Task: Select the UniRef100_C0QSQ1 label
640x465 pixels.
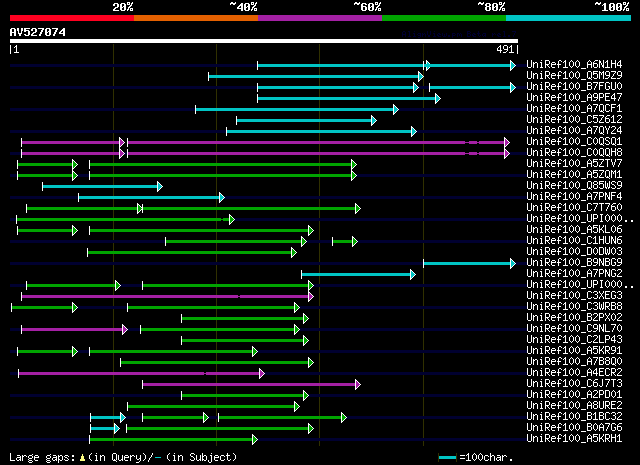Action: [574, 142]
